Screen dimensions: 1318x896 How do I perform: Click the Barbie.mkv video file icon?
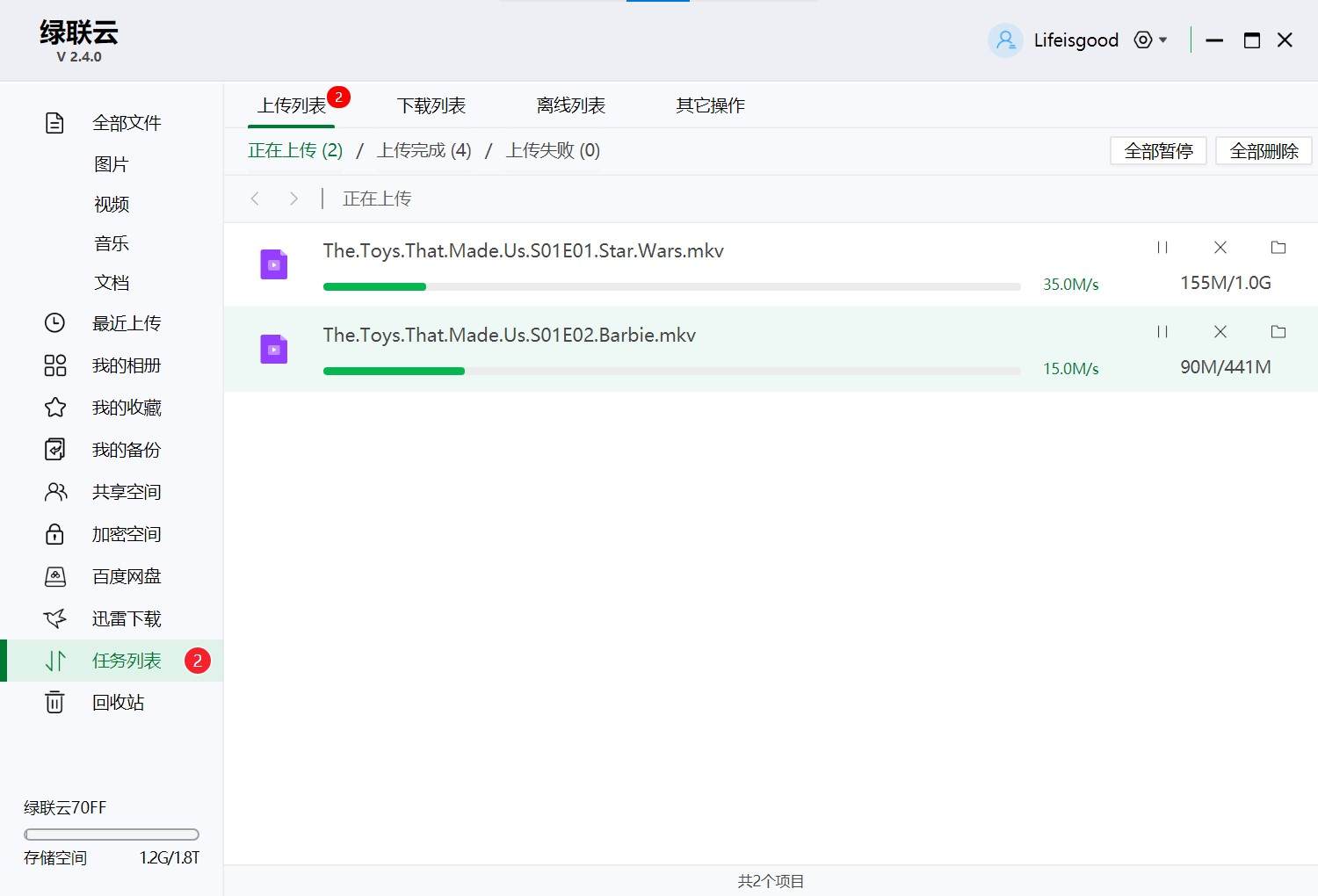click(x=274, y=349)
